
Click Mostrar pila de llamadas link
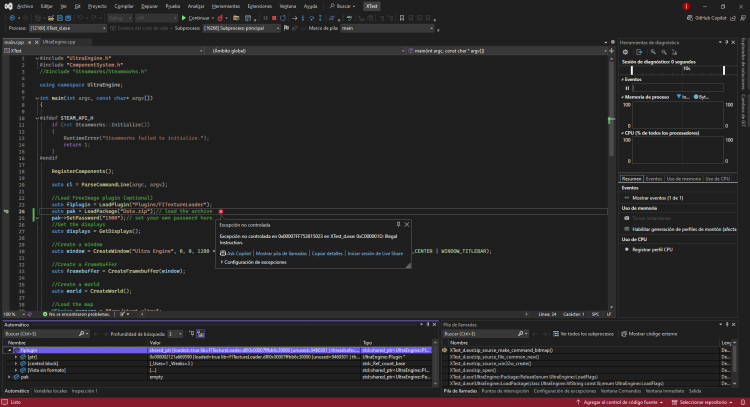point(283,254)
